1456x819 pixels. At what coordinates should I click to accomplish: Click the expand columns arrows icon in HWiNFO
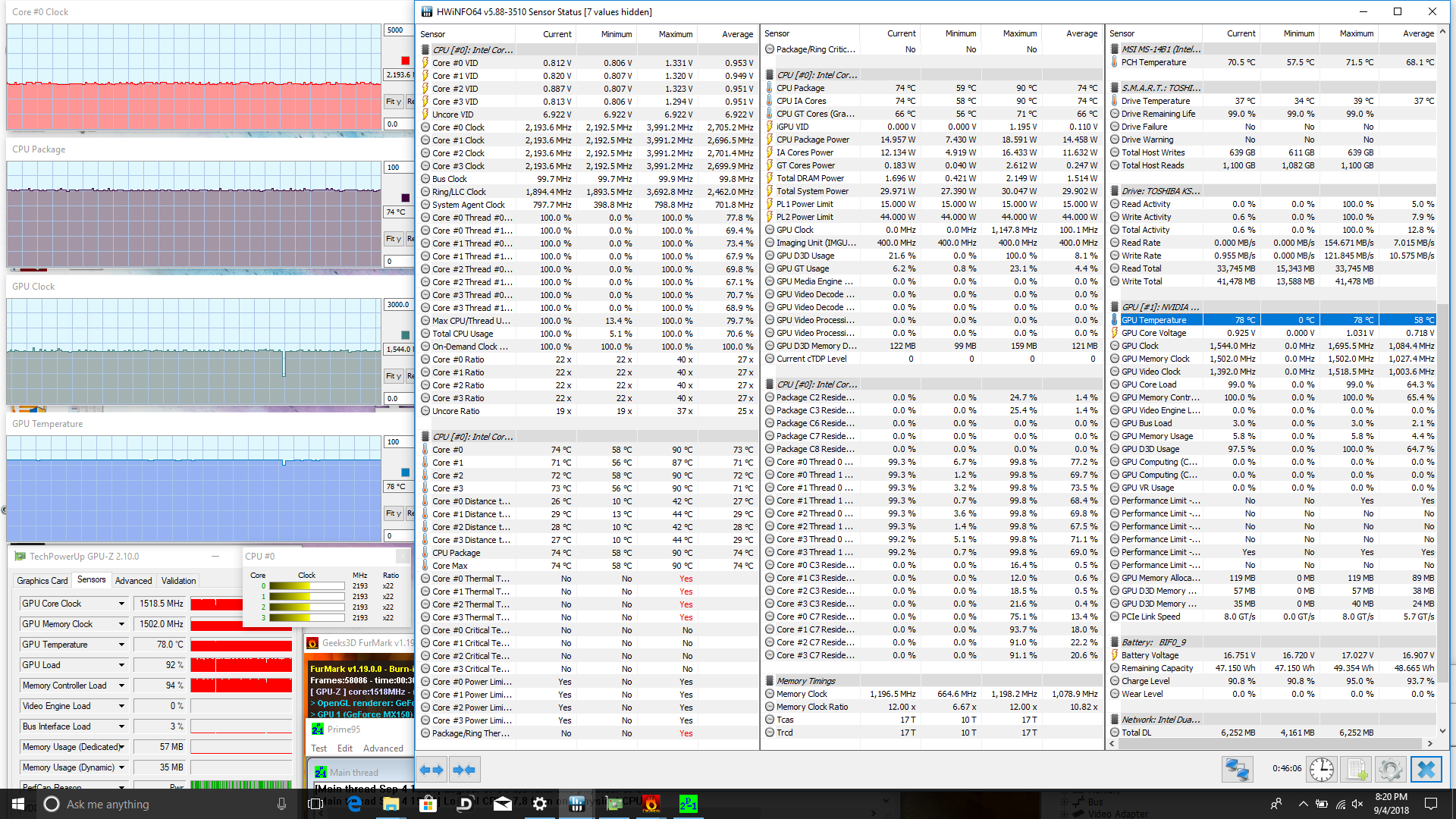click(431, 770)
